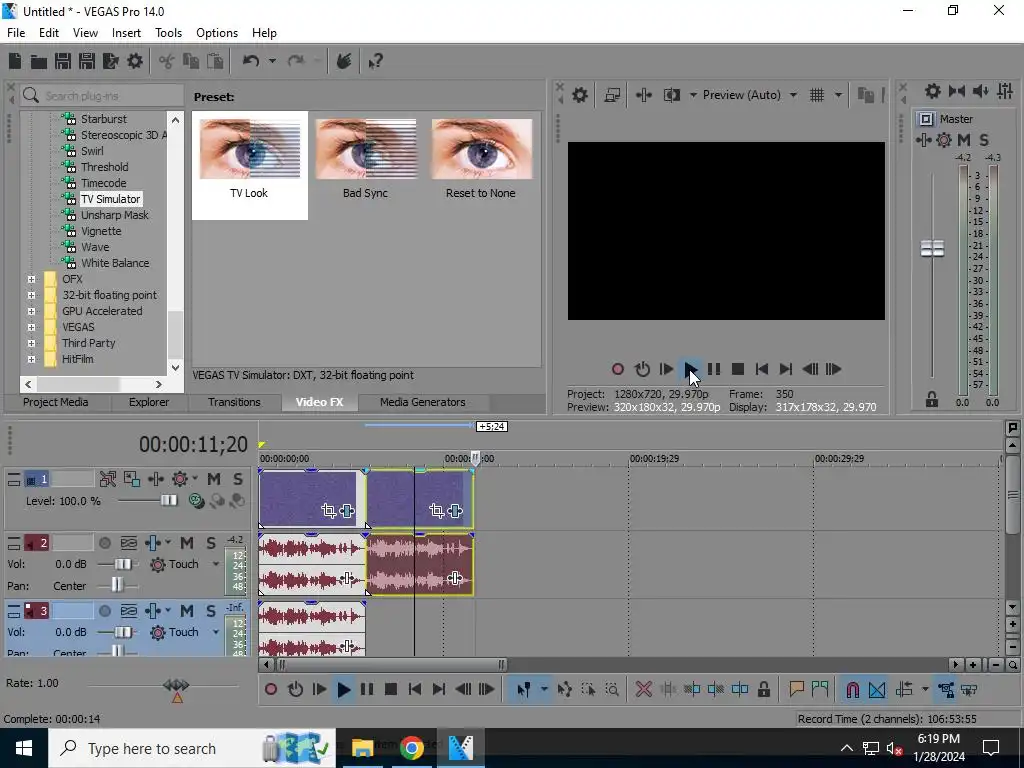Solo video track 1 with its S button
This screenshot has width=1024, height=768.
coord(238,479)
